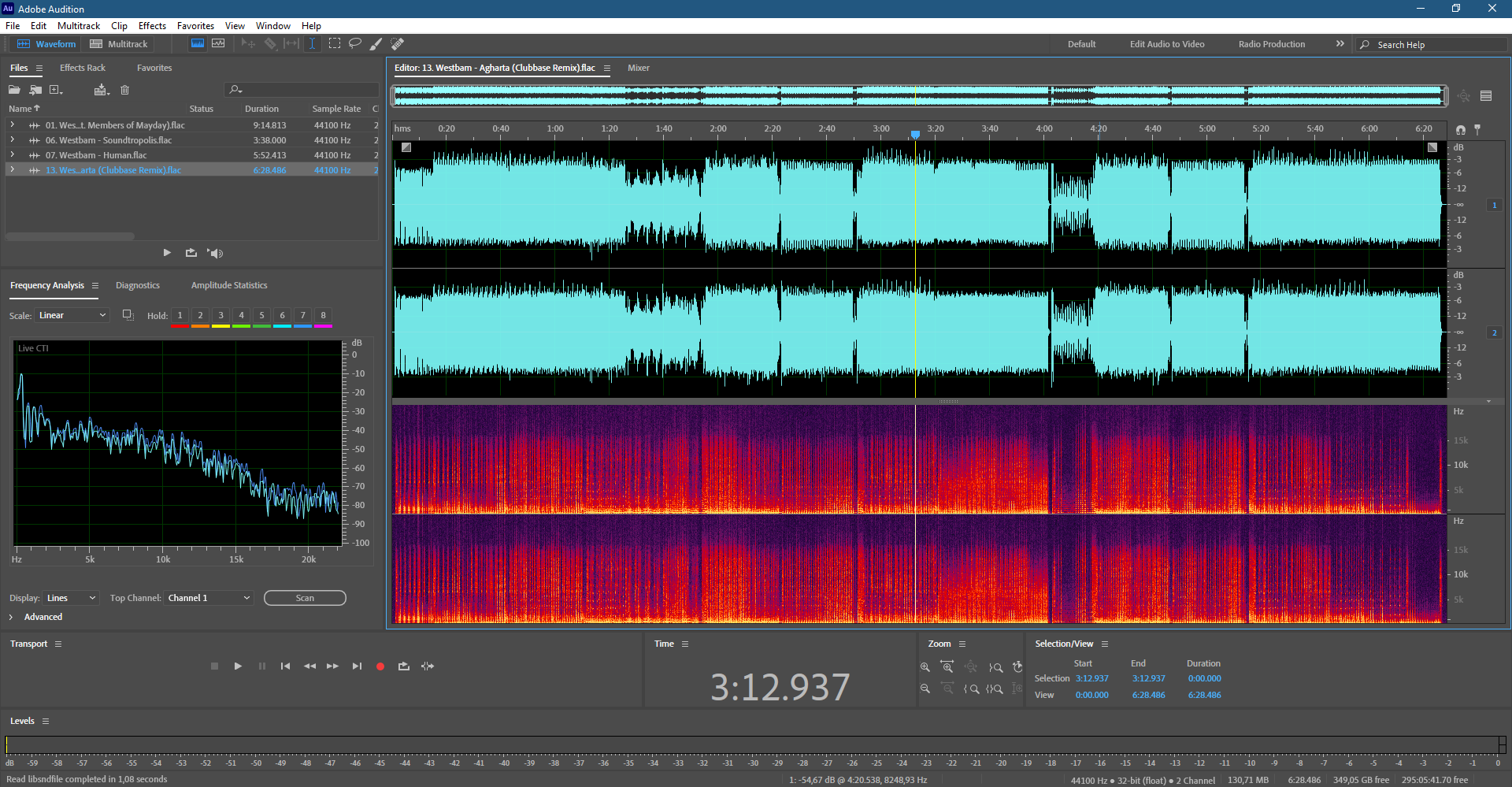This screenshot has height=787, width=1512.
Task: Select the Lasso Selection tool
Action: click(355, 44)
